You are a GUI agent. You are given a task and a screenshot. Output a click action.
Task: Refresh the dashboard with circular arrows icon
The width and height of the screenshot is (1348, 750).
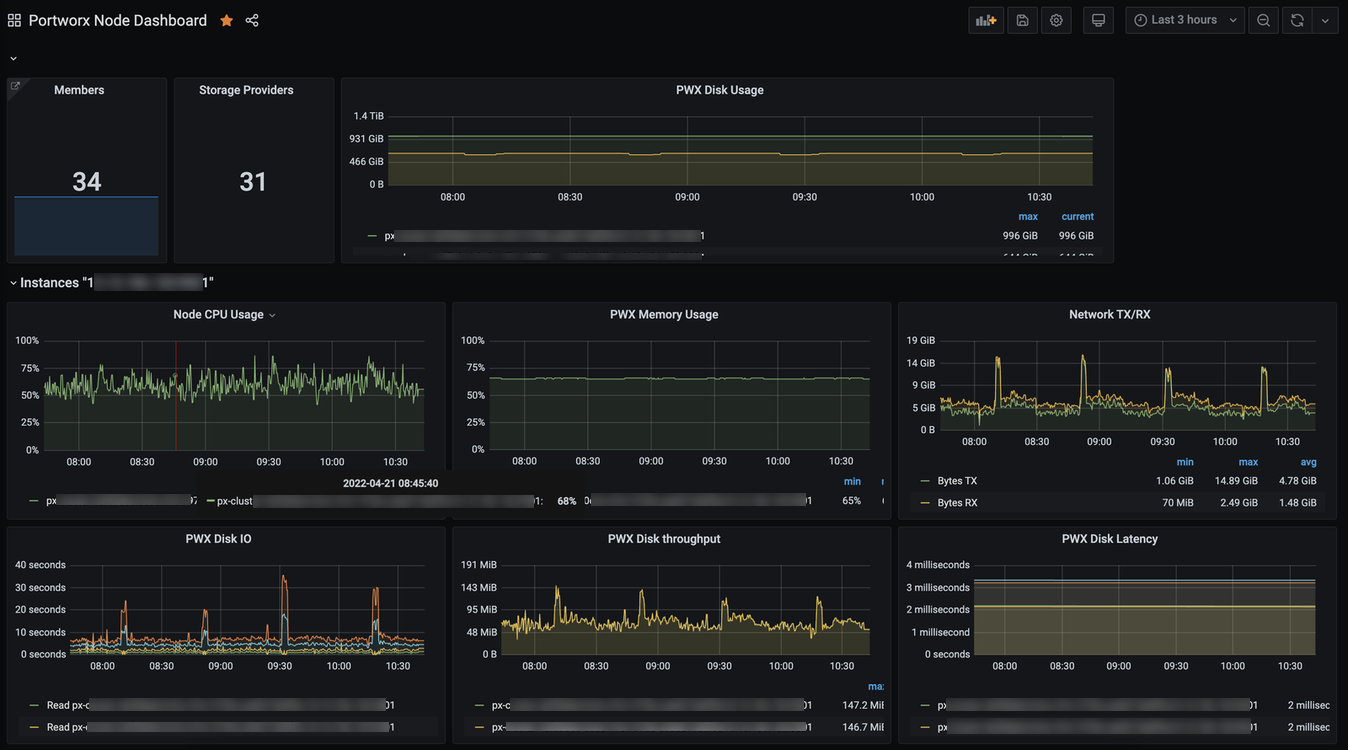pyautogui.click(x=1297, y=19)
